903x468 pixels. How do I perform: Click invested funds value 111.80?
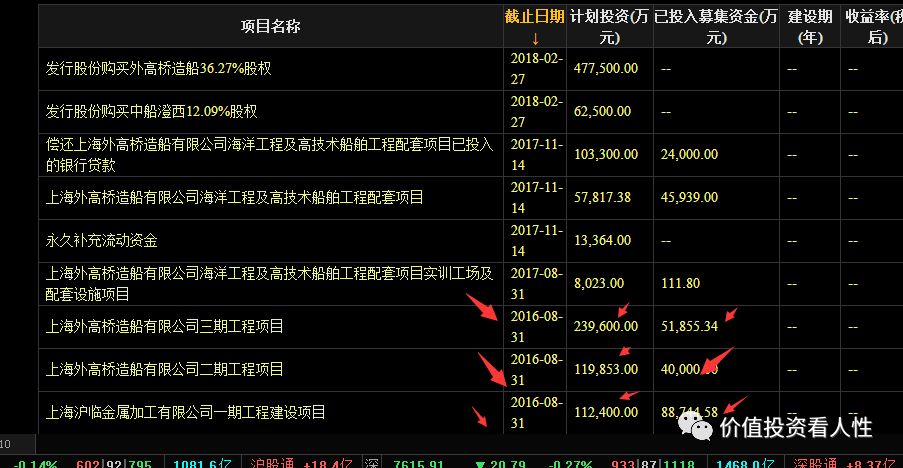pos(681,284)
